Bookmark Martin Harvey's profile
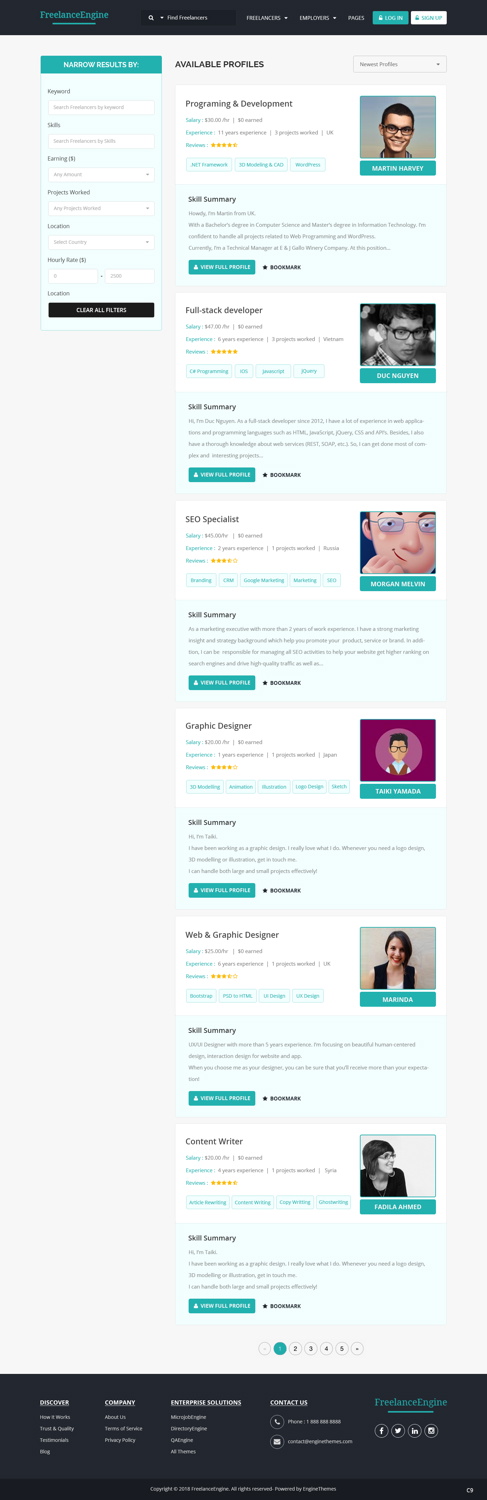Screen dimensions: 487x1500 pyautogui.click(x=281, y=267)
